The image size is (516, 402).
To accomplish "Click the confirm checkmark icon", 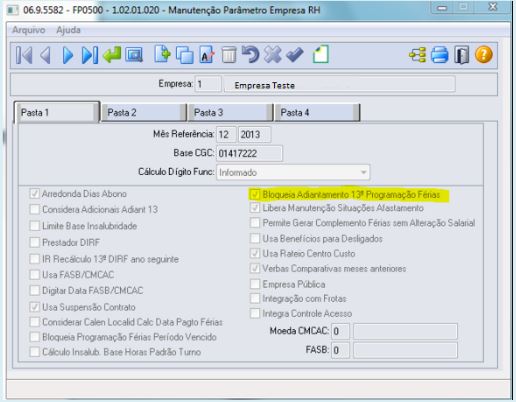I will [295, 55].
